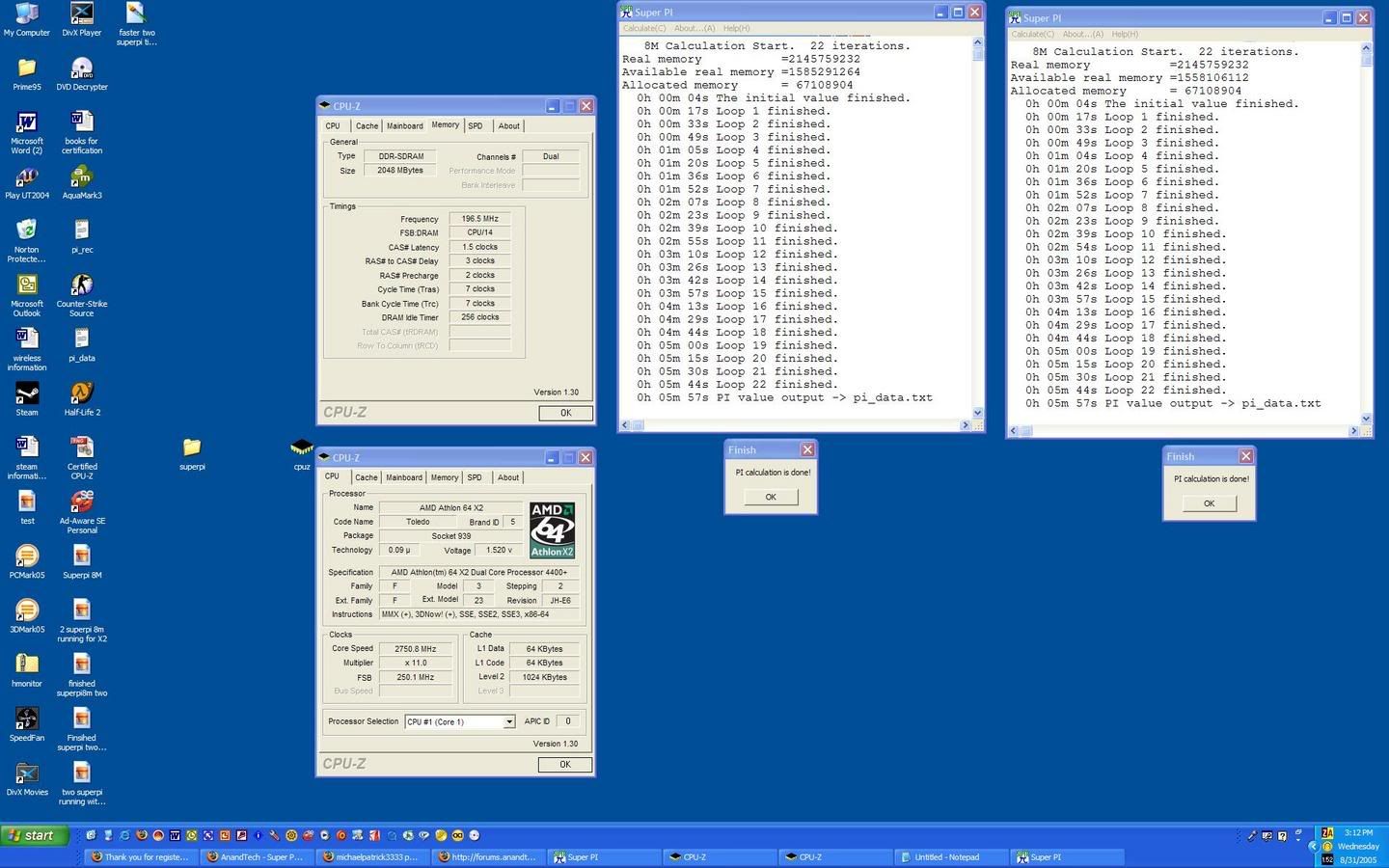Open the superpi folder on desktop
The height and width of the screenshot is (868, 1389).
(192, 453)
